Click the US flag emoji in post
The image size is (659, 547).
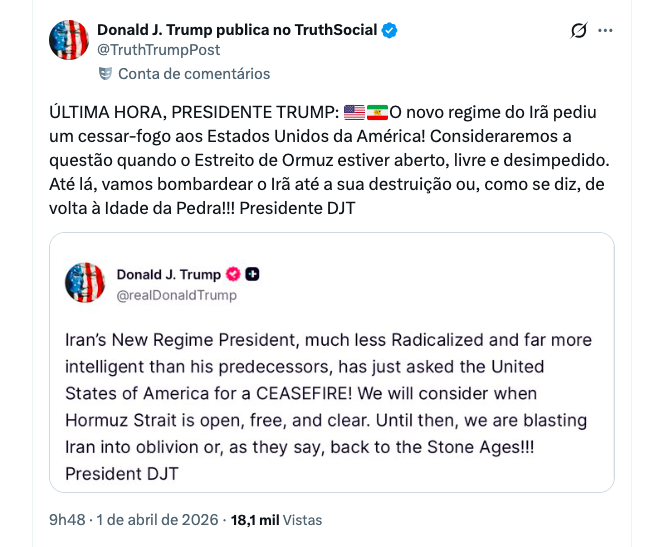click(x=353, y=112)
